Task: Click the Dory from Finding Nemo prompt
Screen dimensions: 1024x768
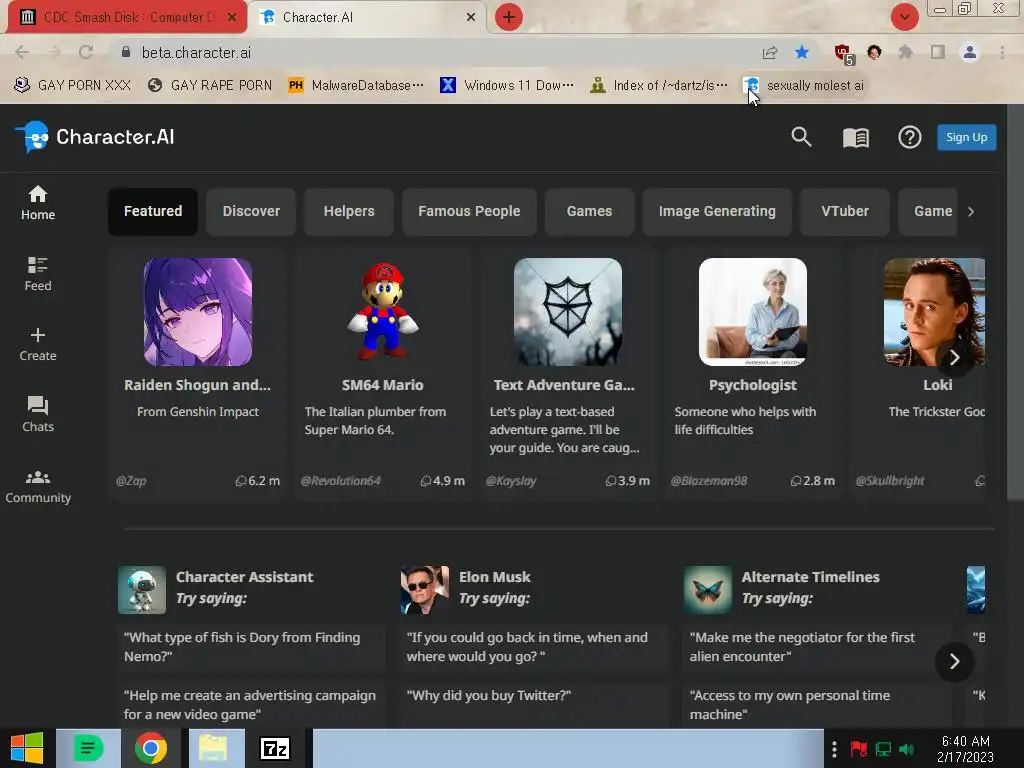Action: (251, 647)
